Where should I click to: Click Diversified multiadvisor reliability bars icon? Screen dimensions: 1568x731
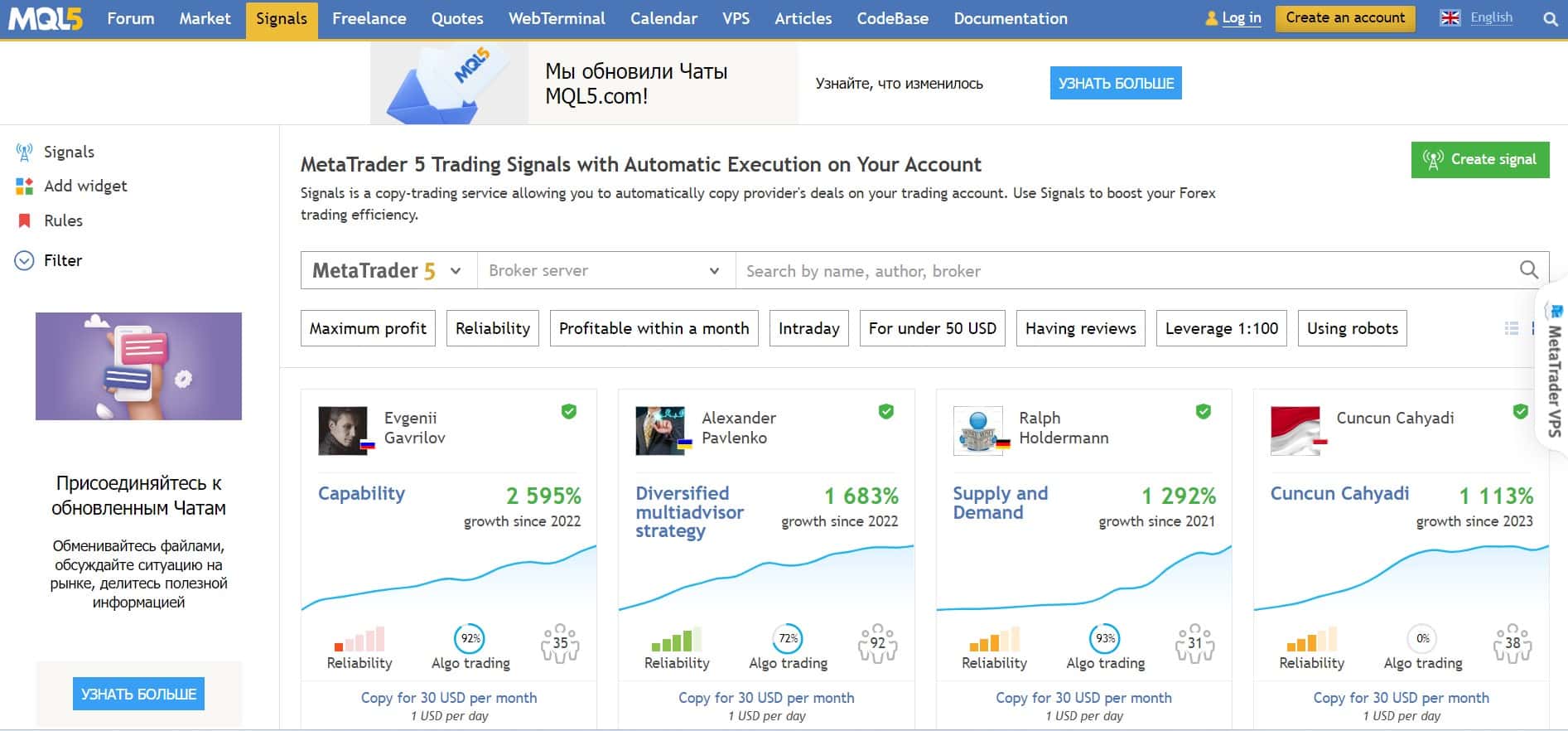pyautogui.click(x=677, y=639)
